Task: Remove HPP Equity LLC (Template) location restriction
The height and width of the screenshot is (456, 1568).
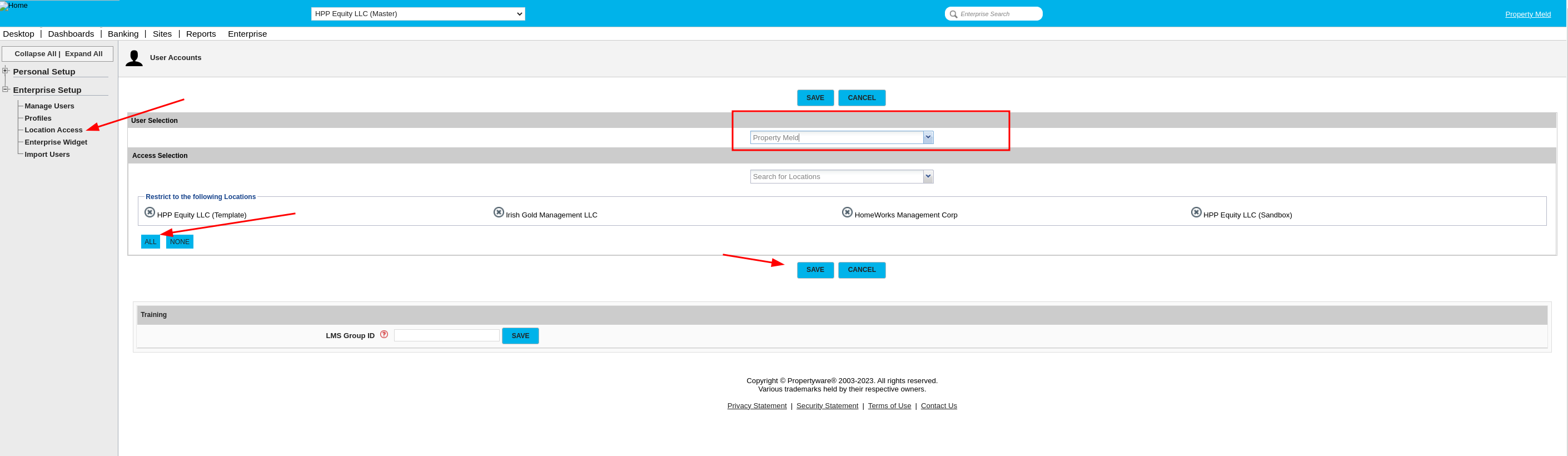Action: pos(150,212)
